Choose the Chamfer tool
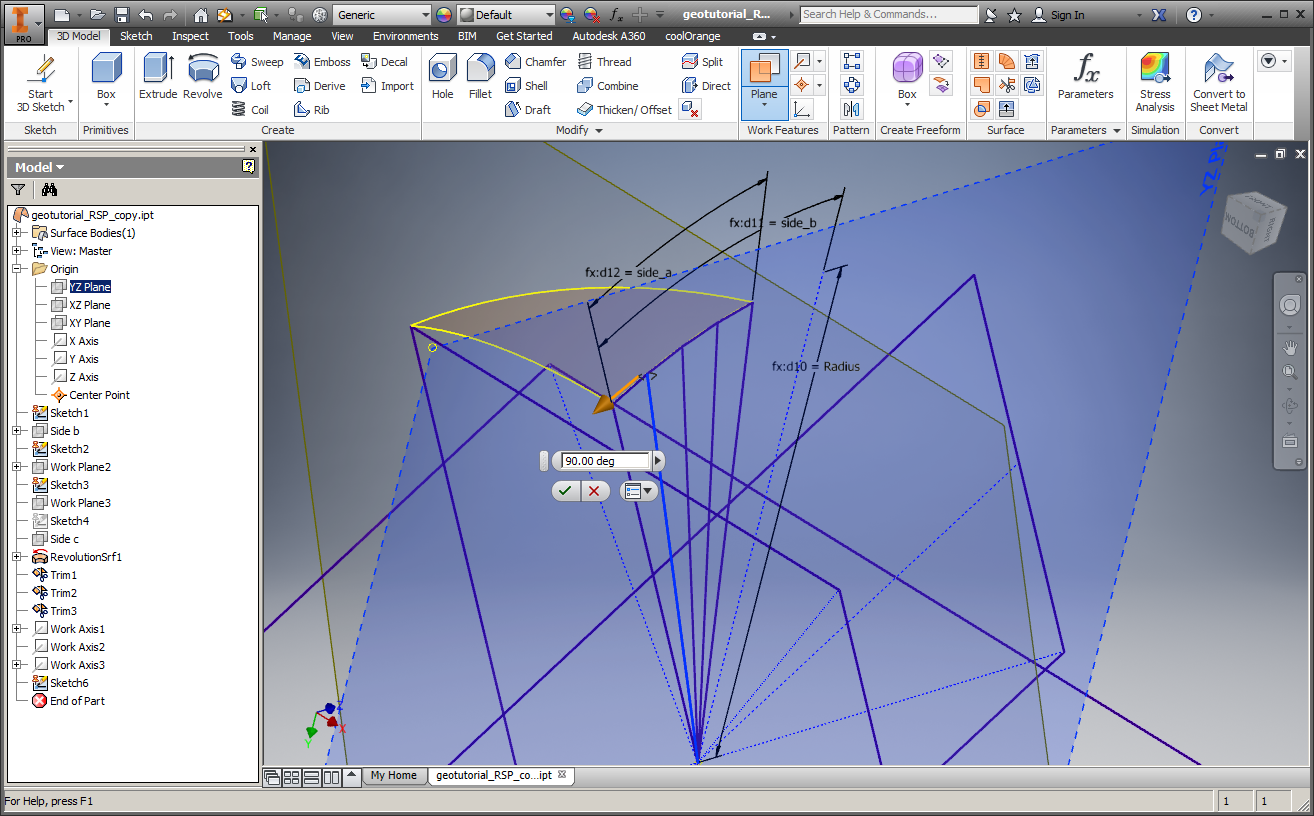Viewport: 1314px width, 816px height. click(535, 62)
